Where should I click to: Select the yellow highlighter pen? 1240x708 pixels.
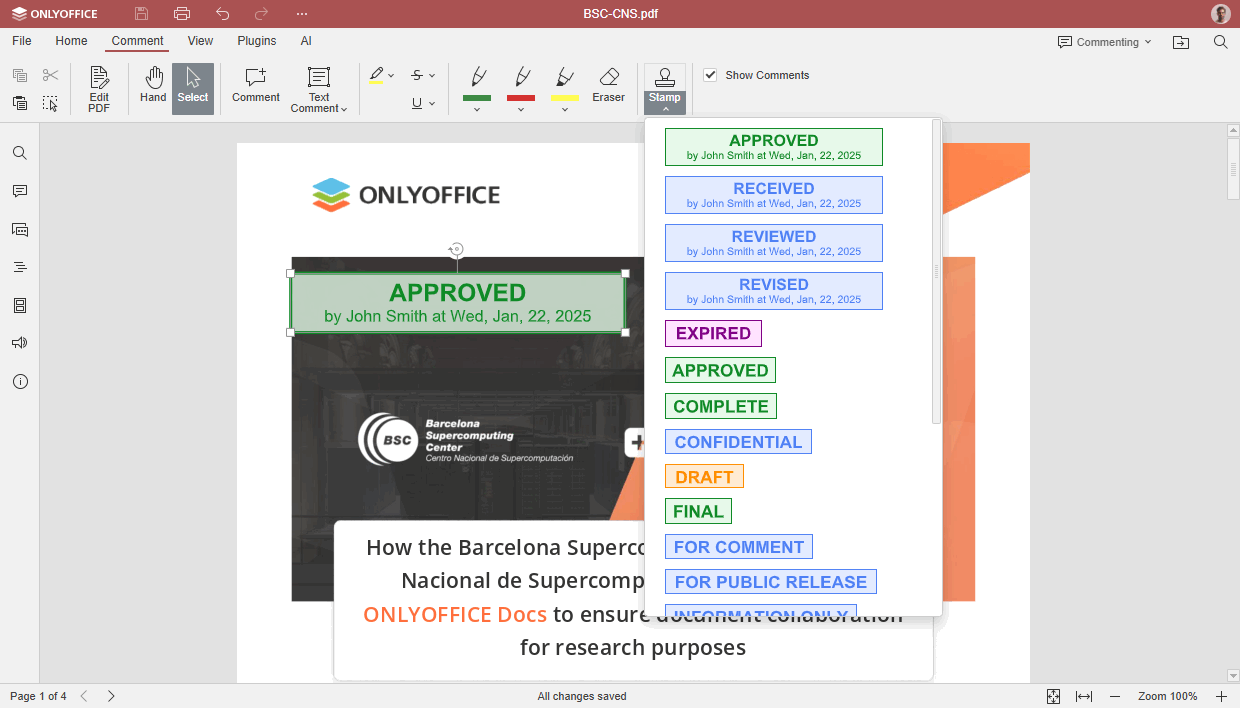click(x=565, y=80)
